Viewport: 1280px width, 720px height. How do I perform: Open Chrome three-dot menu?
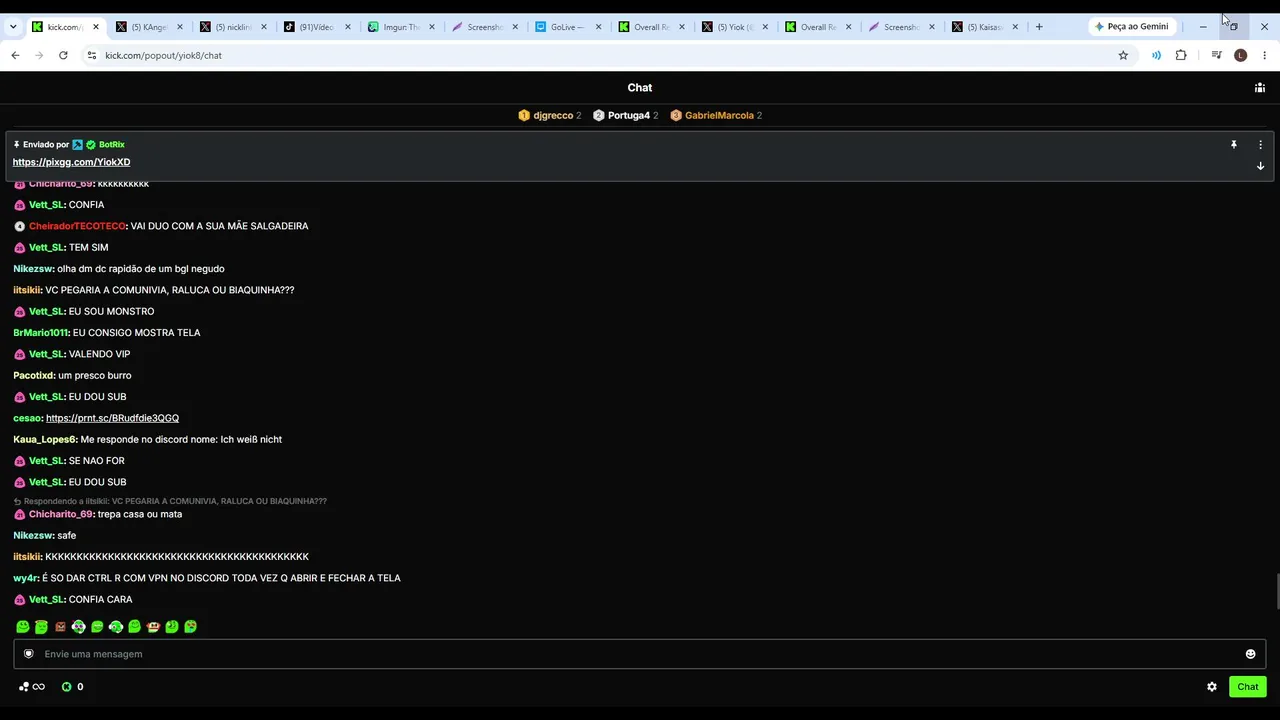coord(1264,55)
